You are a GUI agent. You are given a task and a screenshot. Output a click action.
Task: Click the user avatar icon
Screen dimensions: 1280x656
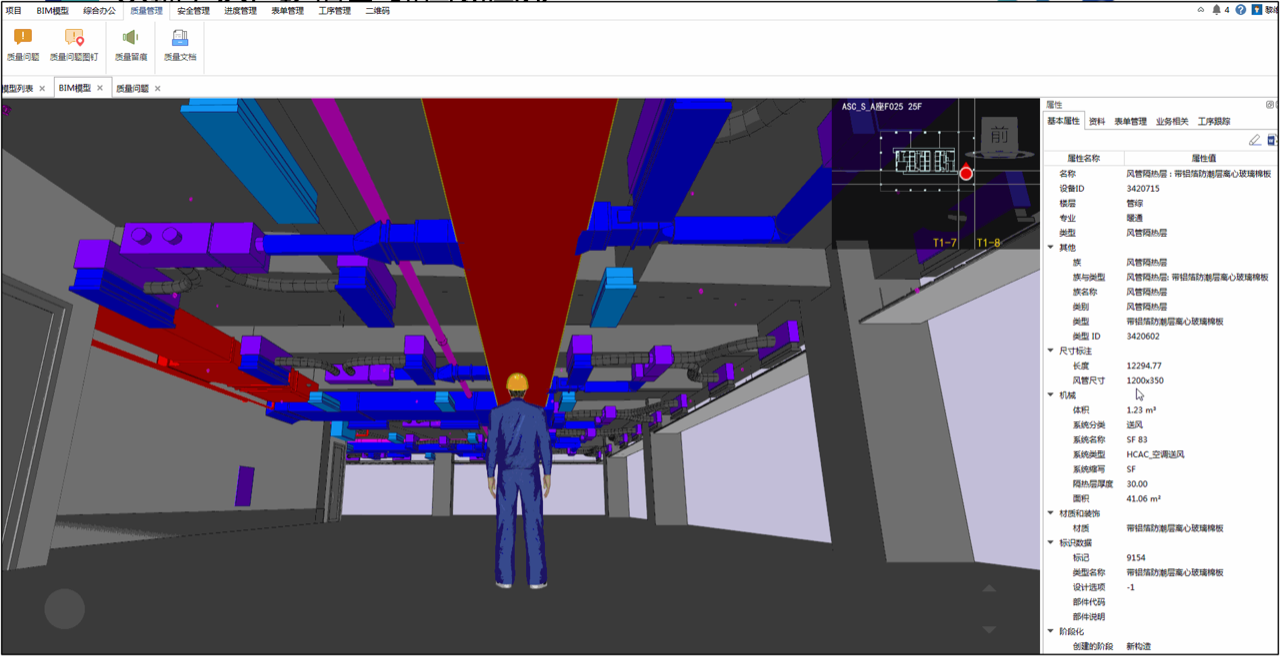click(1256, 10)
